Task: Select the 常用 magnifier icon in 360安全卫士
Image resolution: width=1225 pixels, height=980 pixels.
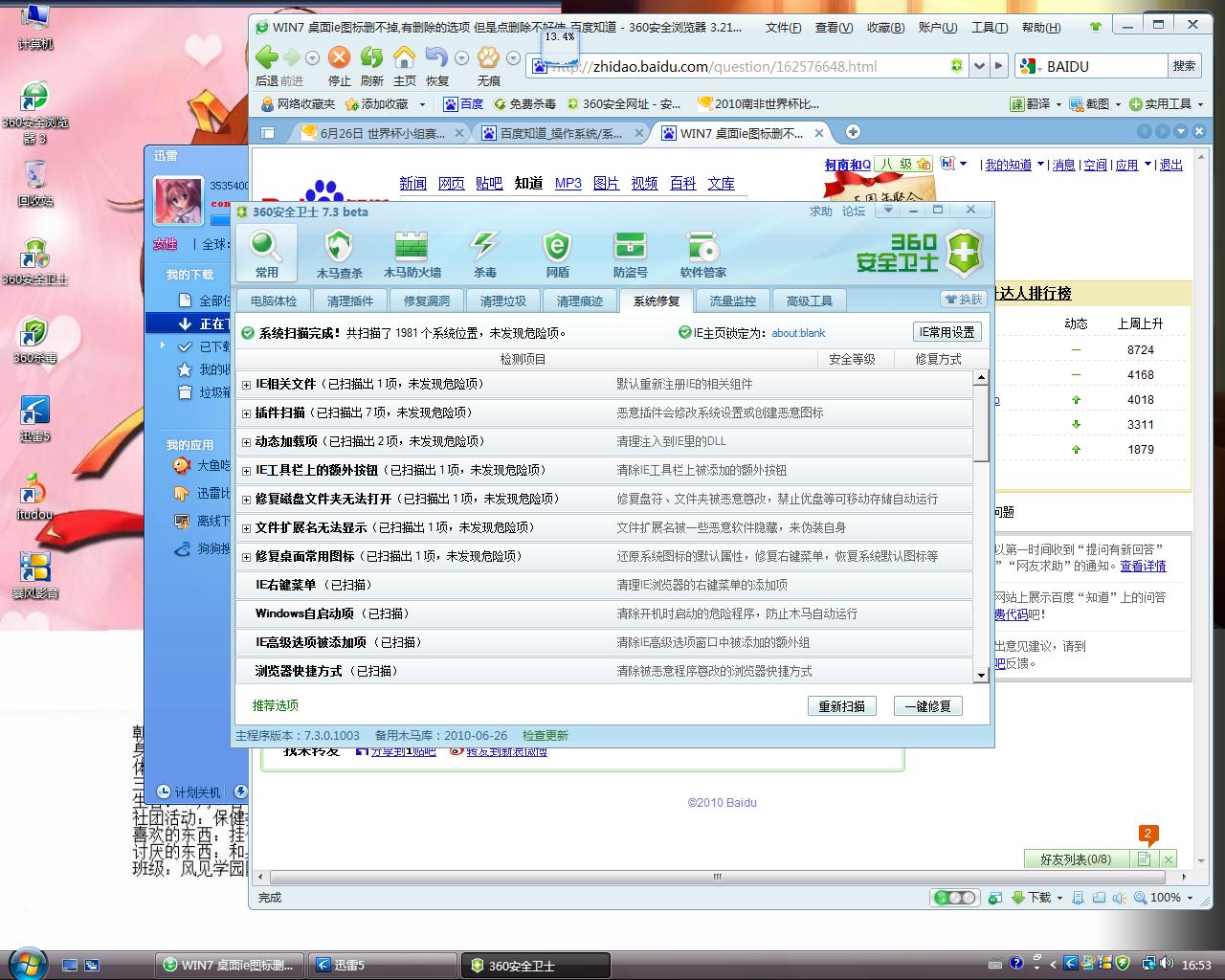Action: tap(266, 254)
